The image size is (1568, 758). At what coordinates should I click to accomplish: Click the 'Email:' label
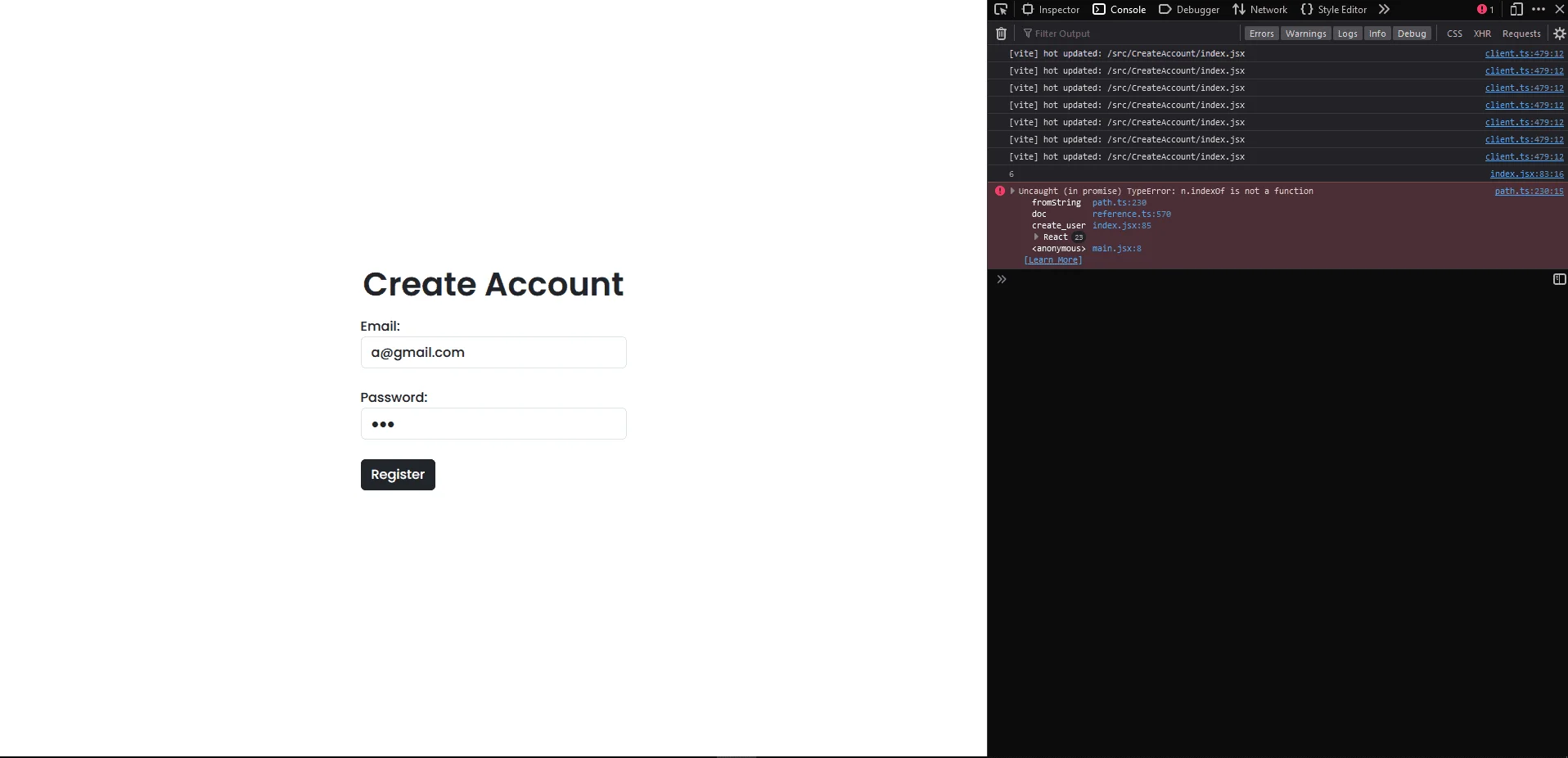click(x=381, y=326)
